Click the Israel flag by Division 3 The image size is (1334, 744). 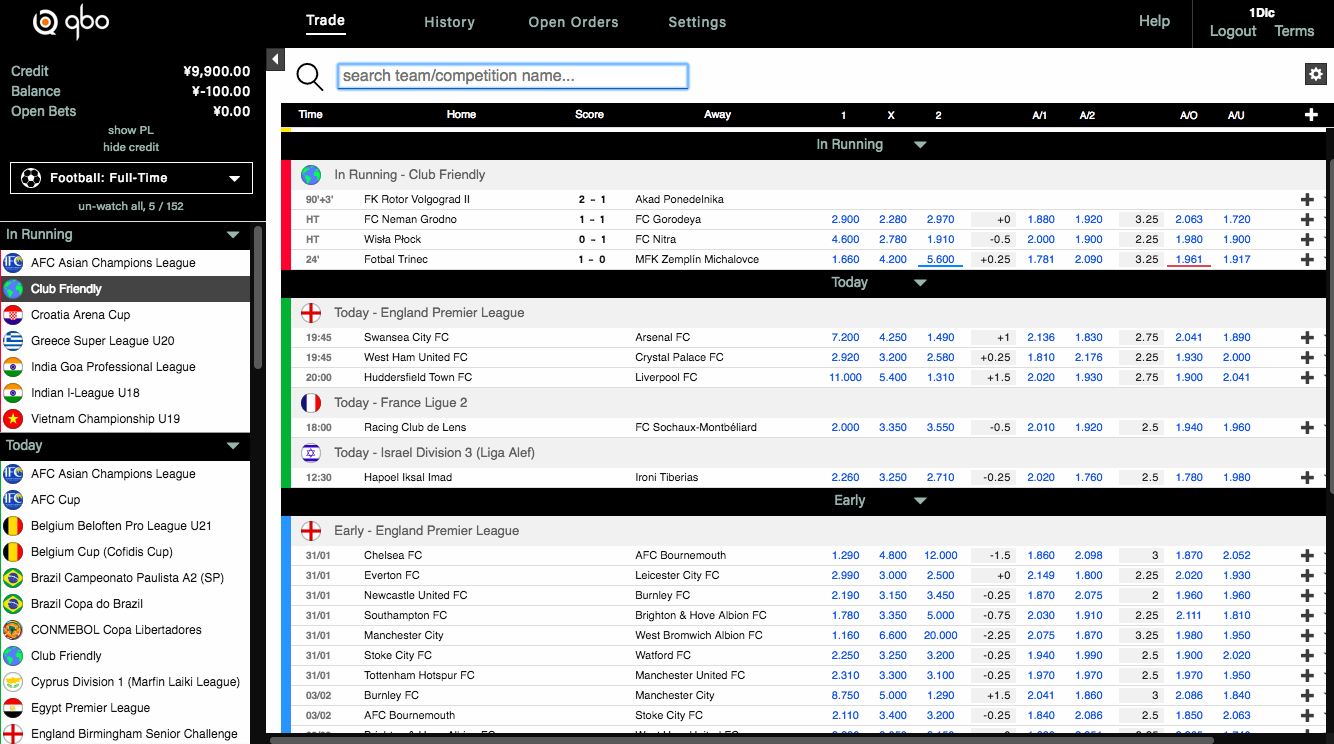pos(311,453)
